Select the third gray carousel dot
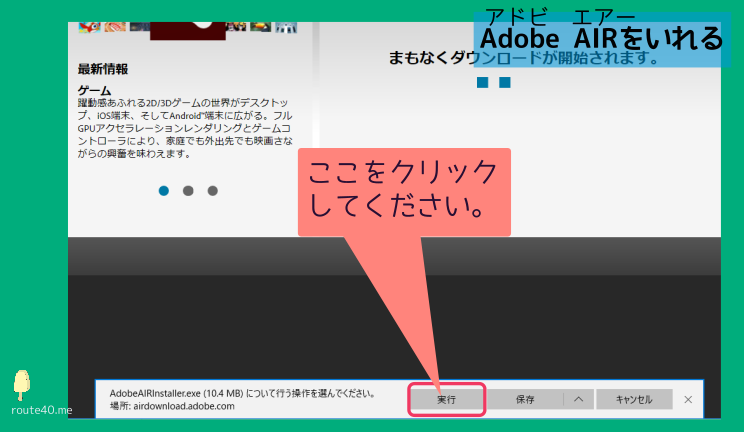This screenshot has height=432, width=744. pos(213,191)
